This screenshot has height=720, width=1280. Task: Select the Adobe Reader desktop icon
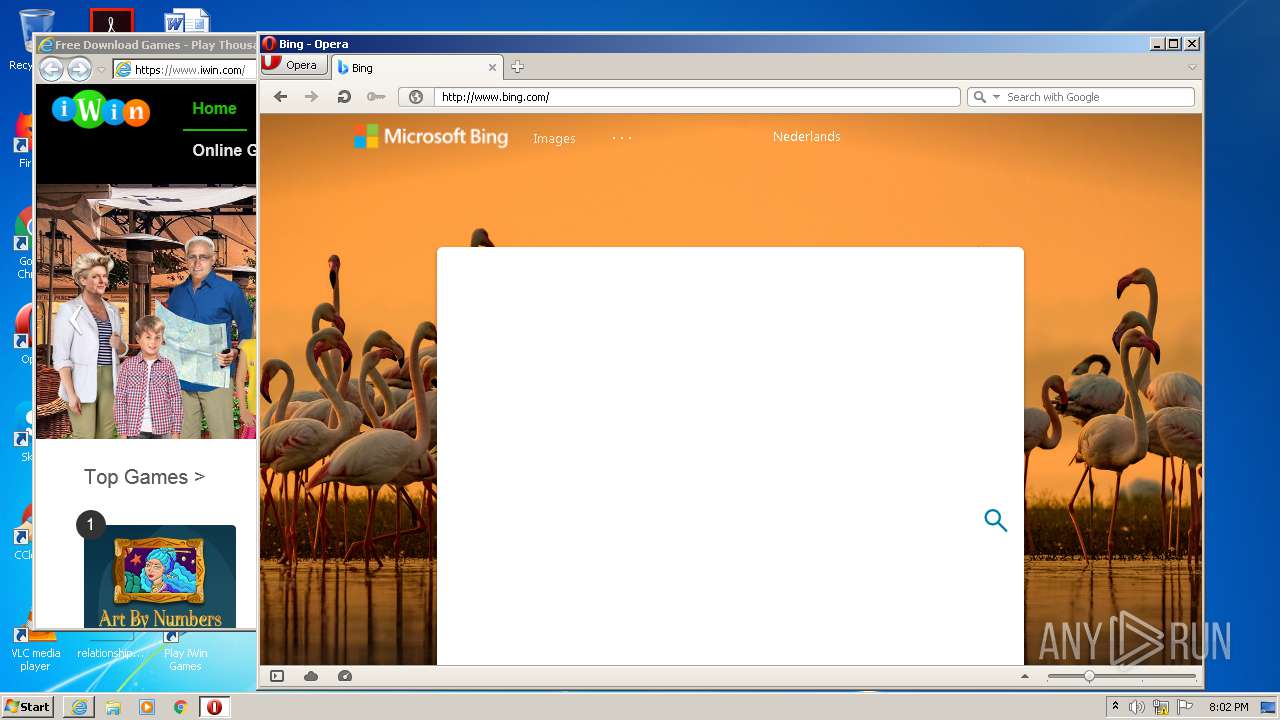coord(111,21)
